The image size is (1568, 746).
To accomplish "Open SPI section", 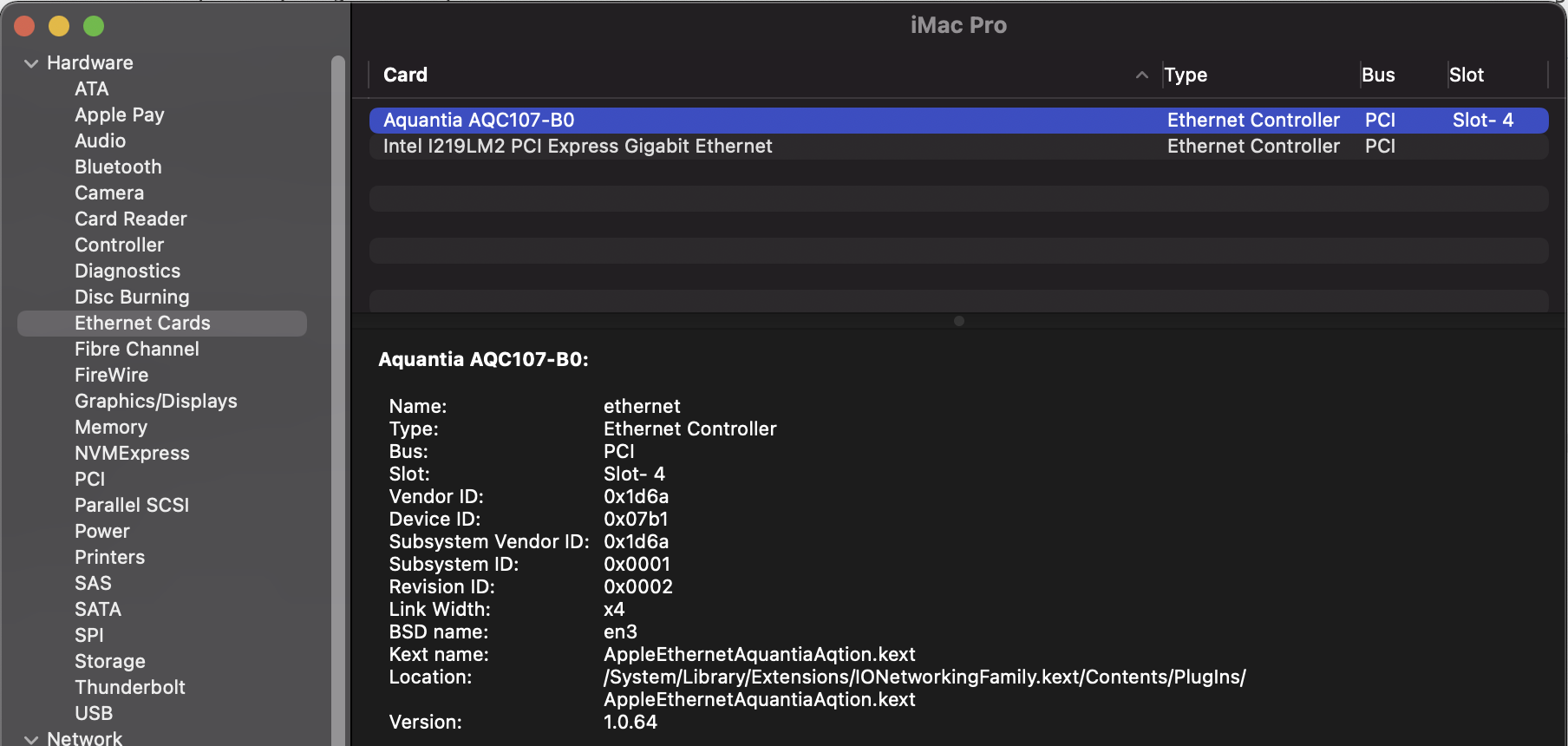I will point(88,636).
